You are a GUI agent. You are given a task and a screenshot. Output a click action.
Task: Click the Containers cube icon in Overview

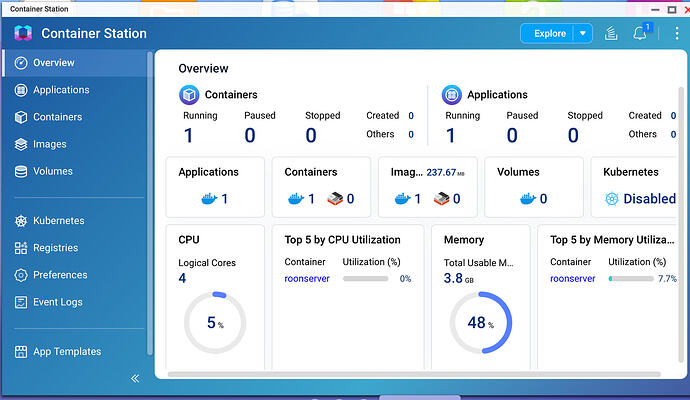pos(189,95)
